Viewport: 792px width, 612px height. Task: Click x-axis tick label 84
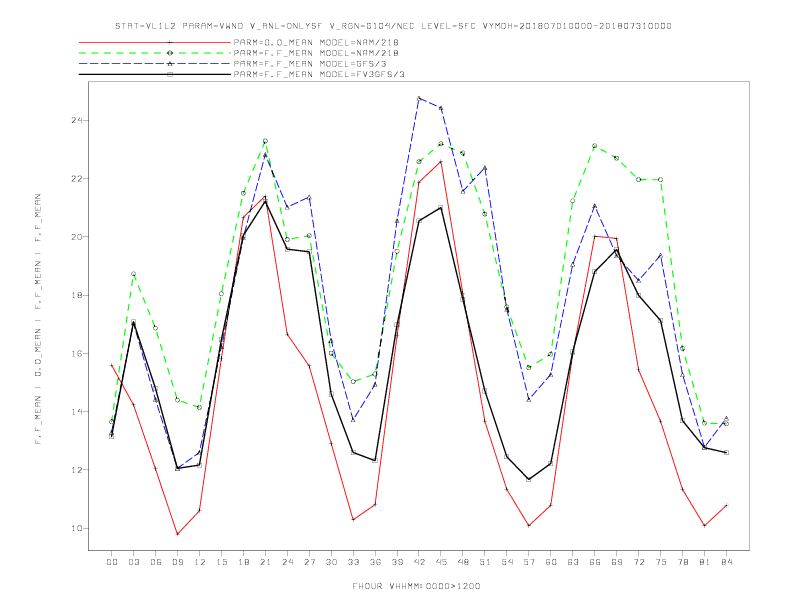(726, 562)
